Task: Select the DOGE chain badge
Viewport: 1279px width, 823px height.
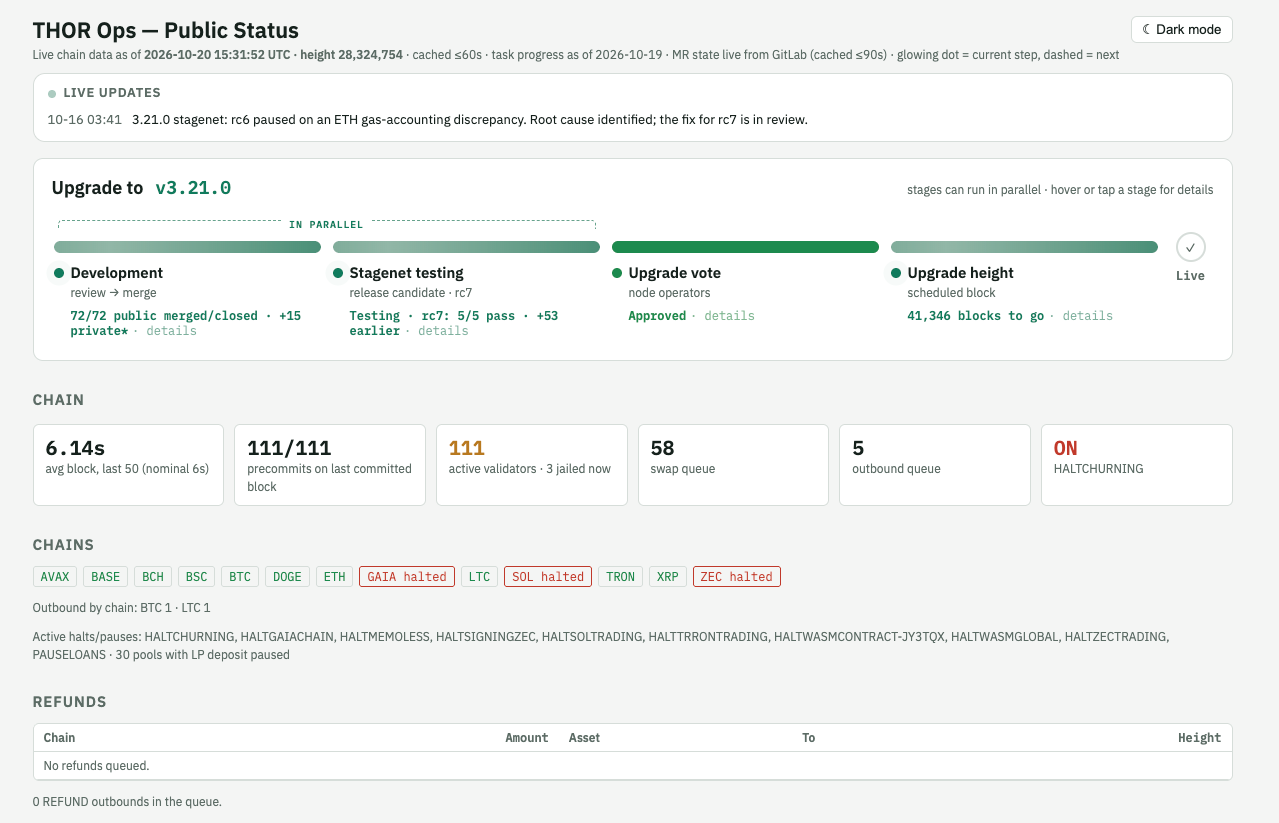Action: (x=287, y=577)
